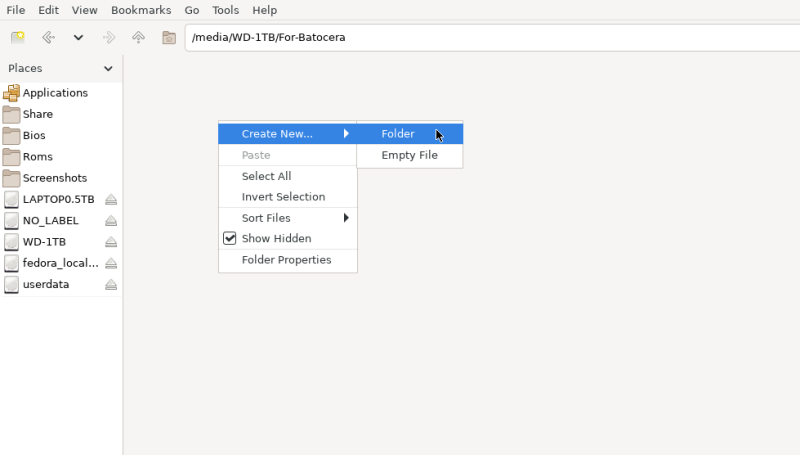Click the new tab toolbar icon
Viewport: 800px width, 455px height.
[18, 37]
